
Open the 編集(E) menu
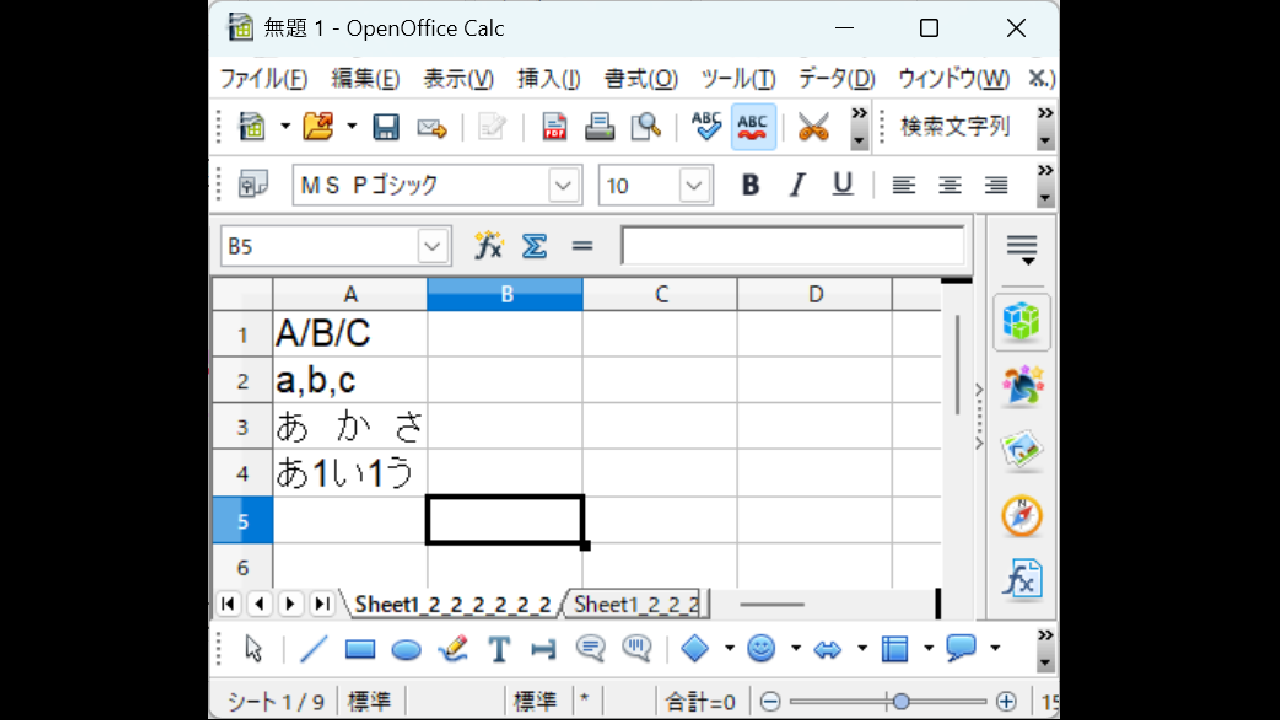365,79
